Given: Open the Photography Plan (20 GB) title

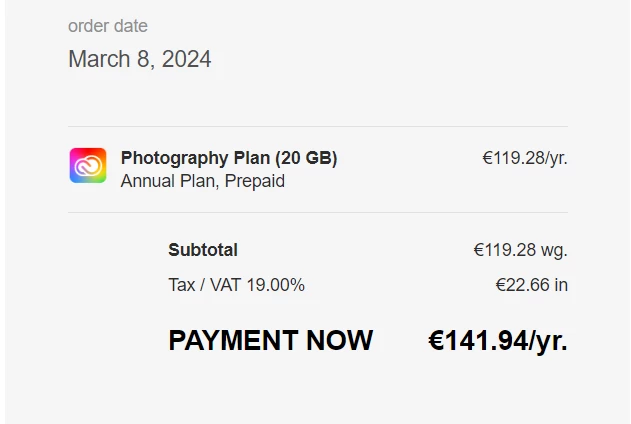Looking at the screenshot, I should 228,158.
